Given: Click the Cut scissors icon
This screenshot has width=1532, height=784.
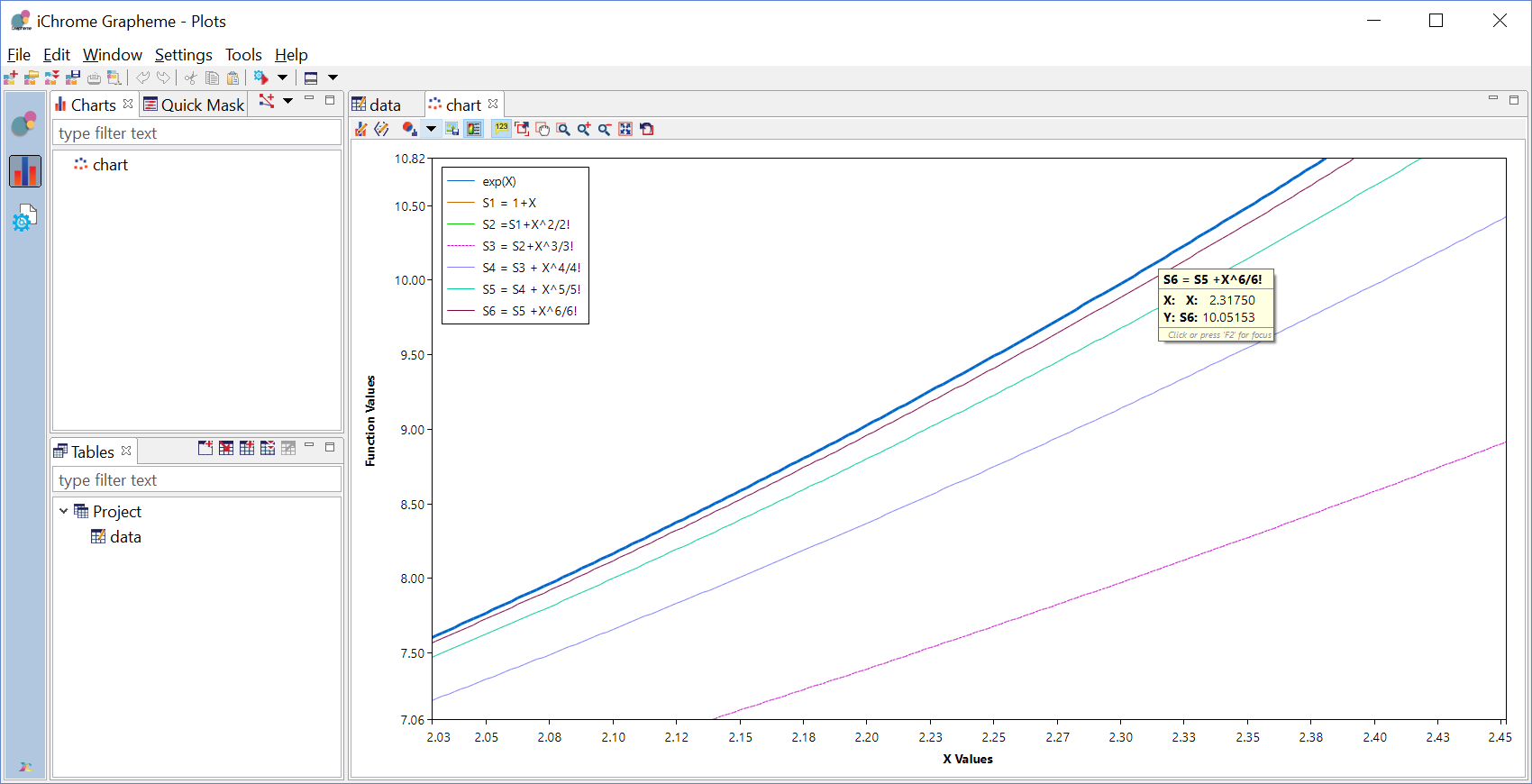Looking at the screenshot, I should (x=191, y=77).
